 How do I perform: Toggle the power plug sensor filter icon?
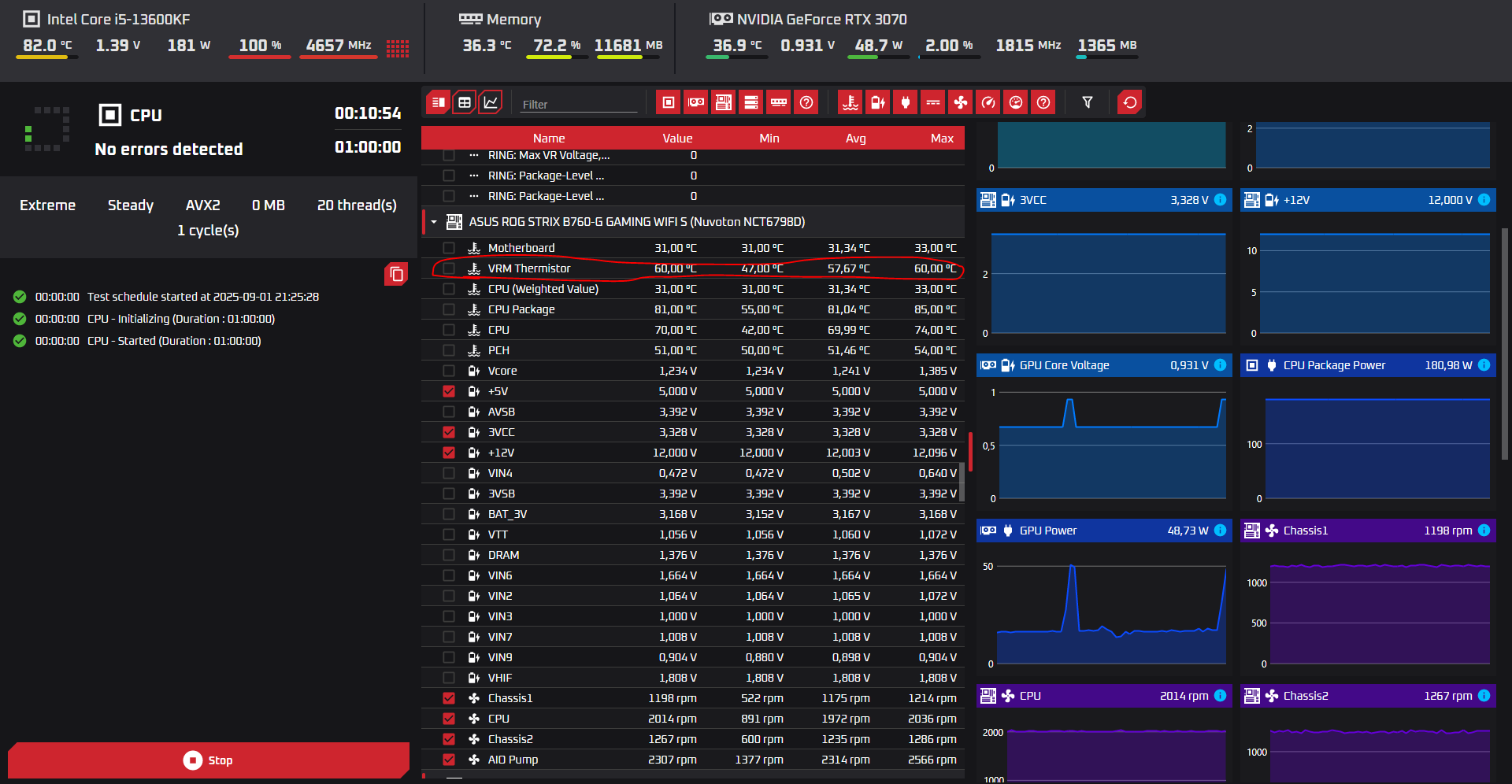pyautogui.click(x=906, y=102)
